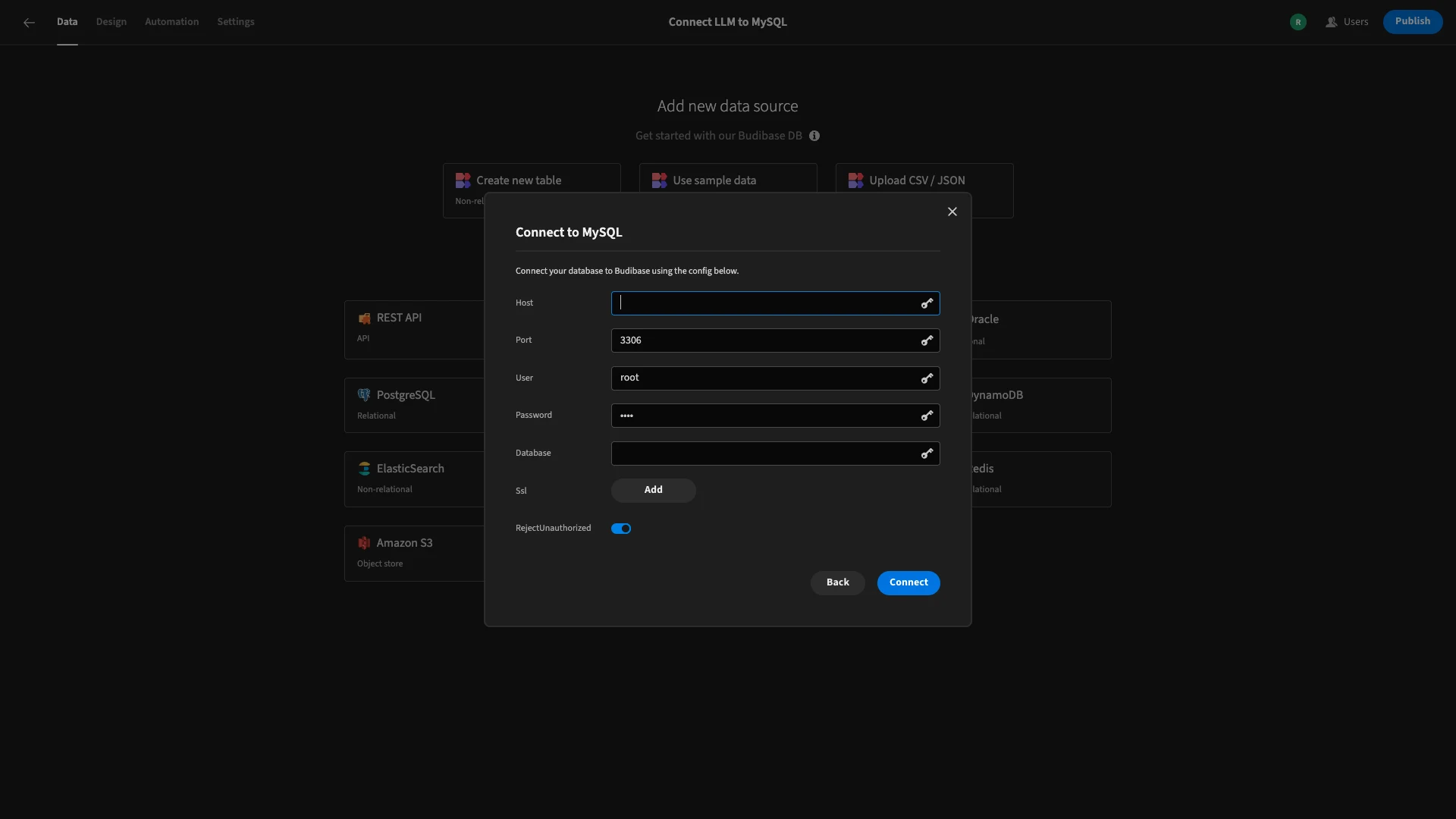Viewport: 1456px width, 819px height.
Task: Click the Amazon S3 icon
Action: pyautogui.click(x=364, y=543)
